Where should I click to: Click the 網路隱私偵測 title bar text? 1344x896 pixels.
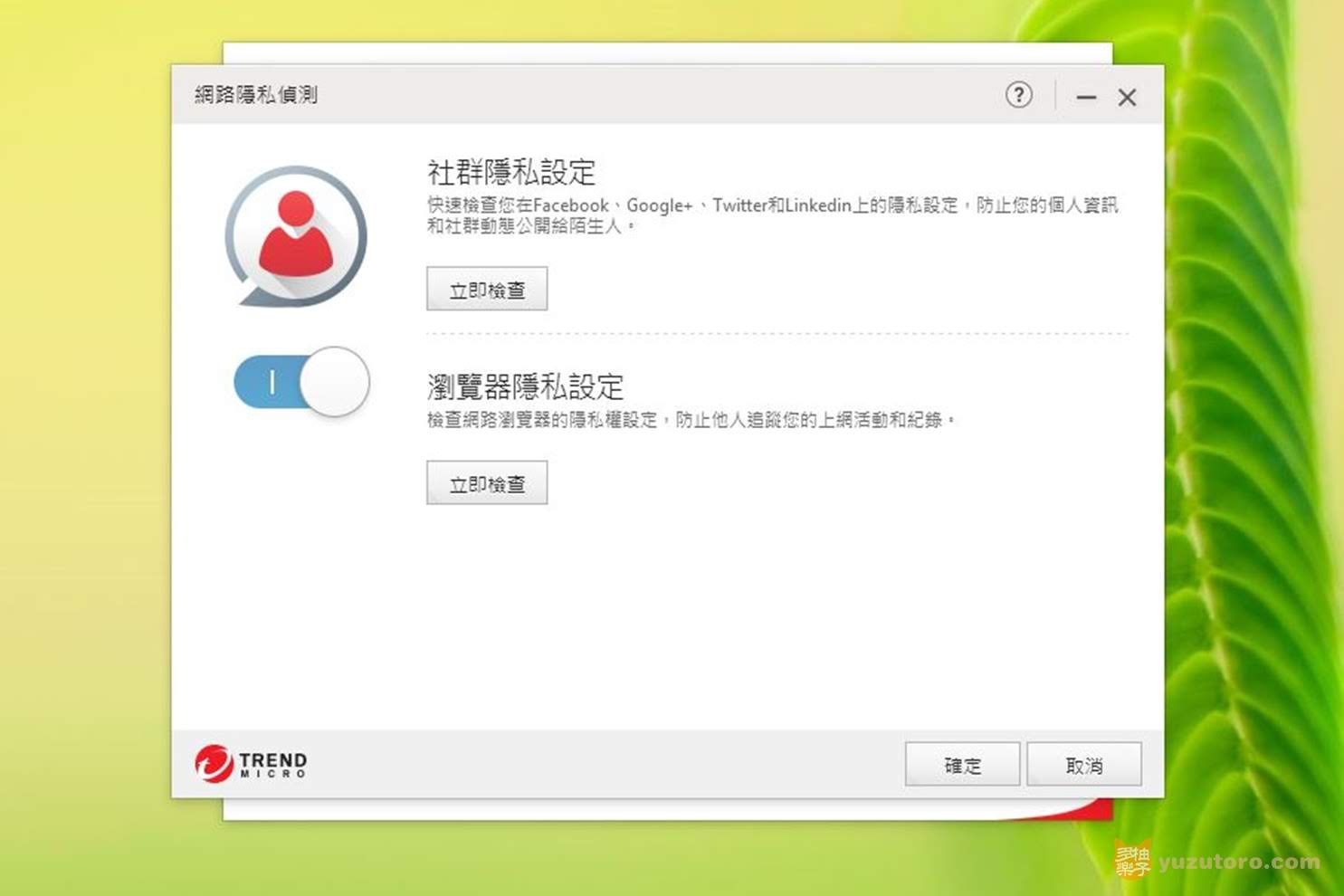[256, 95]
